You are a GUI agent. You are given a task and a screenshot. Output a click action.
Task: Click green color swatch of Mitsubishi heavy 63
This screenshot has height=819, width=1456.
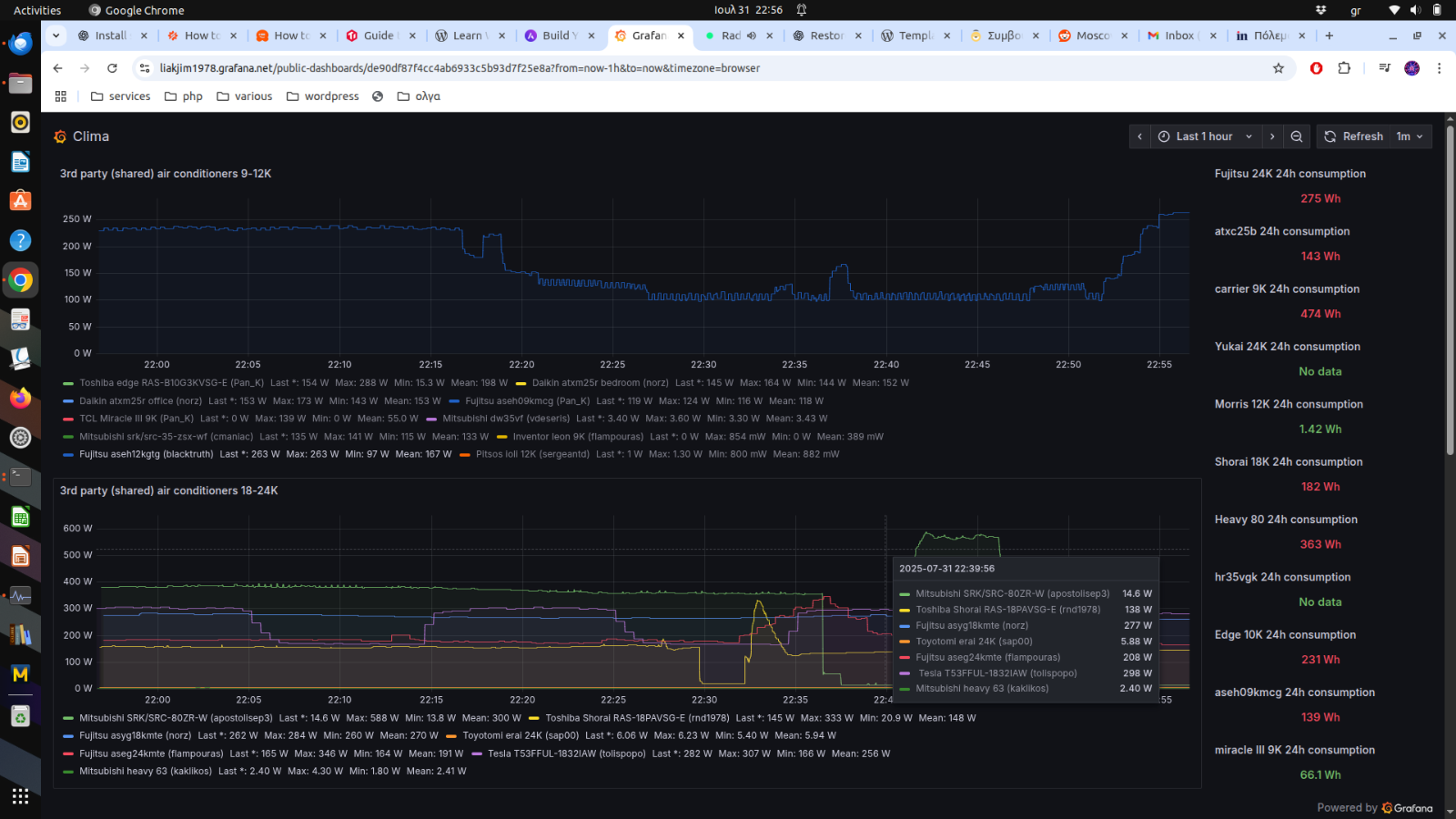coord(68,772)
